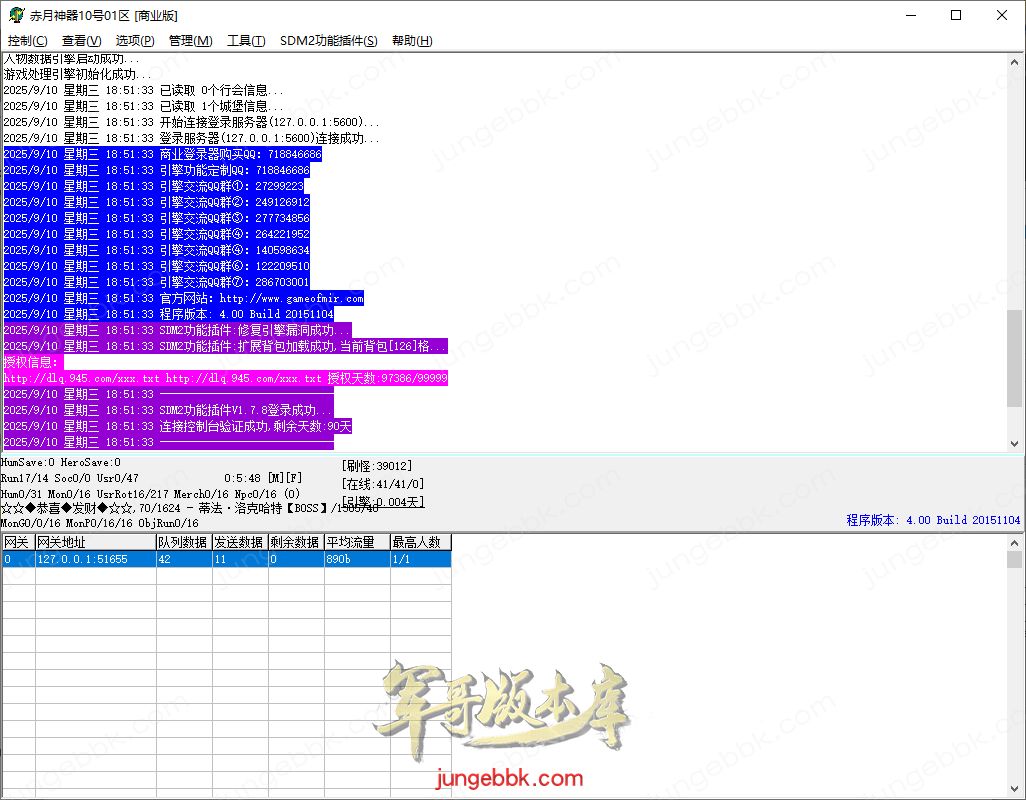This screenshot has height=800, width=1026.
Task: Click the log scrollbar up arrow
Action: [x=1015, y=62]
